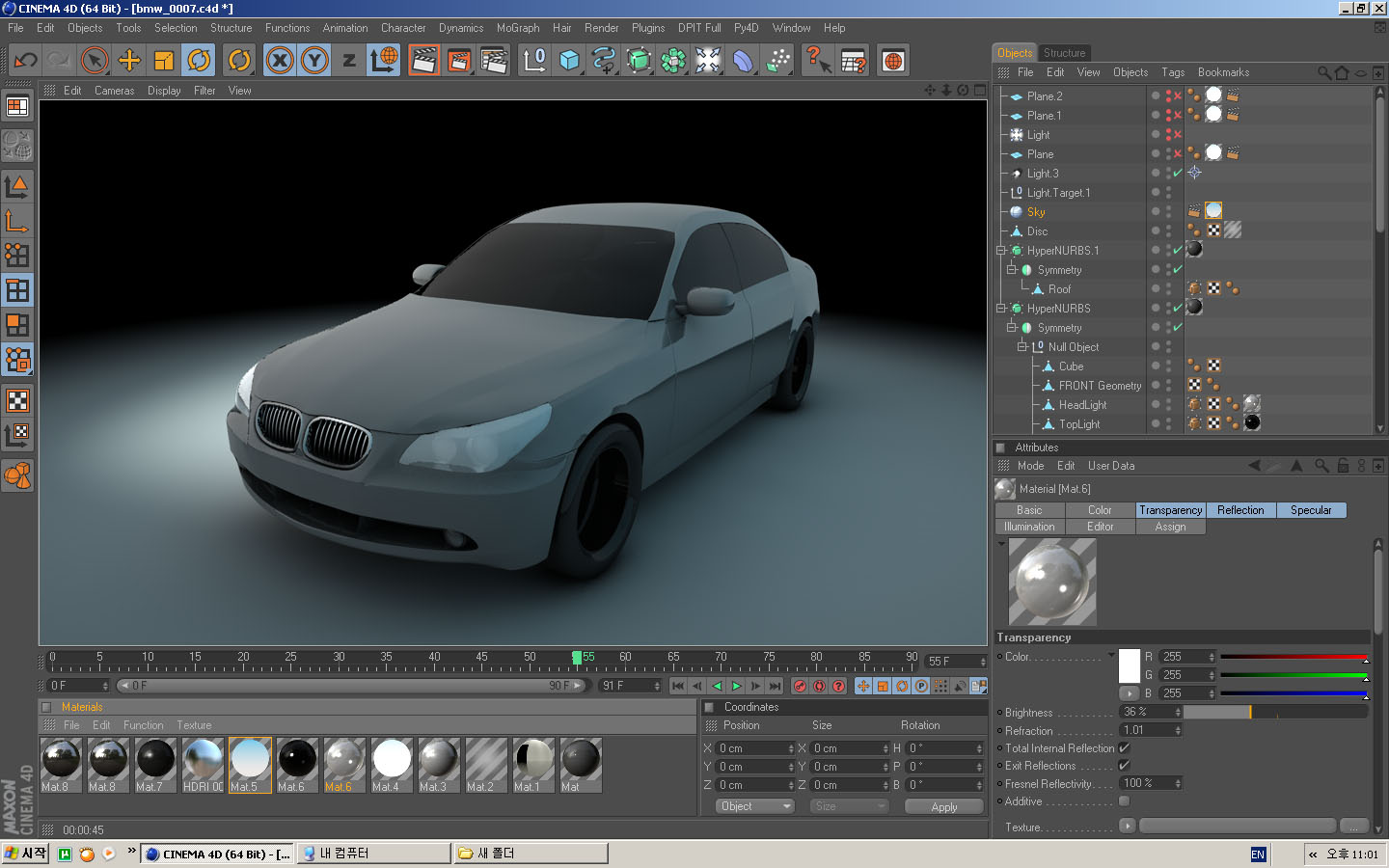
Task: Select the Live Selection tool
Action: (x=95, y=60)
